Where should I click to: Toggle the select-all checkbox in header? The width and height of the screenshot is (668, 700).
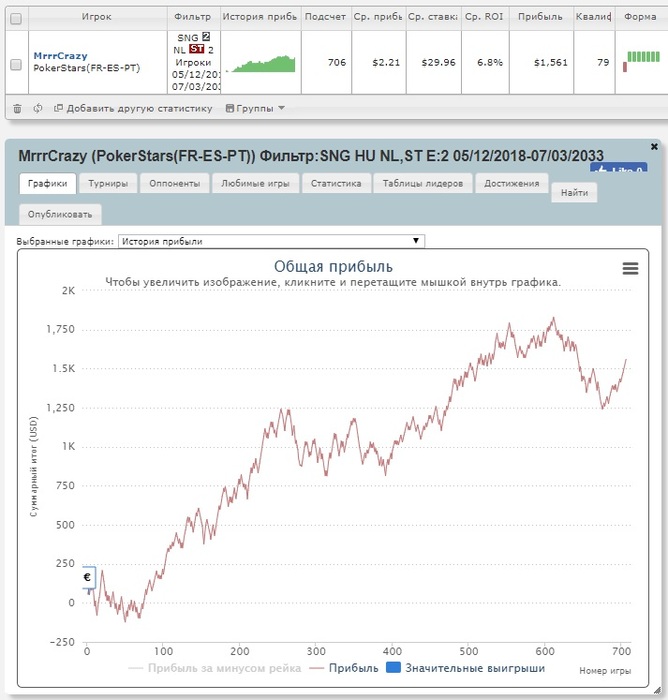[16, 19]
